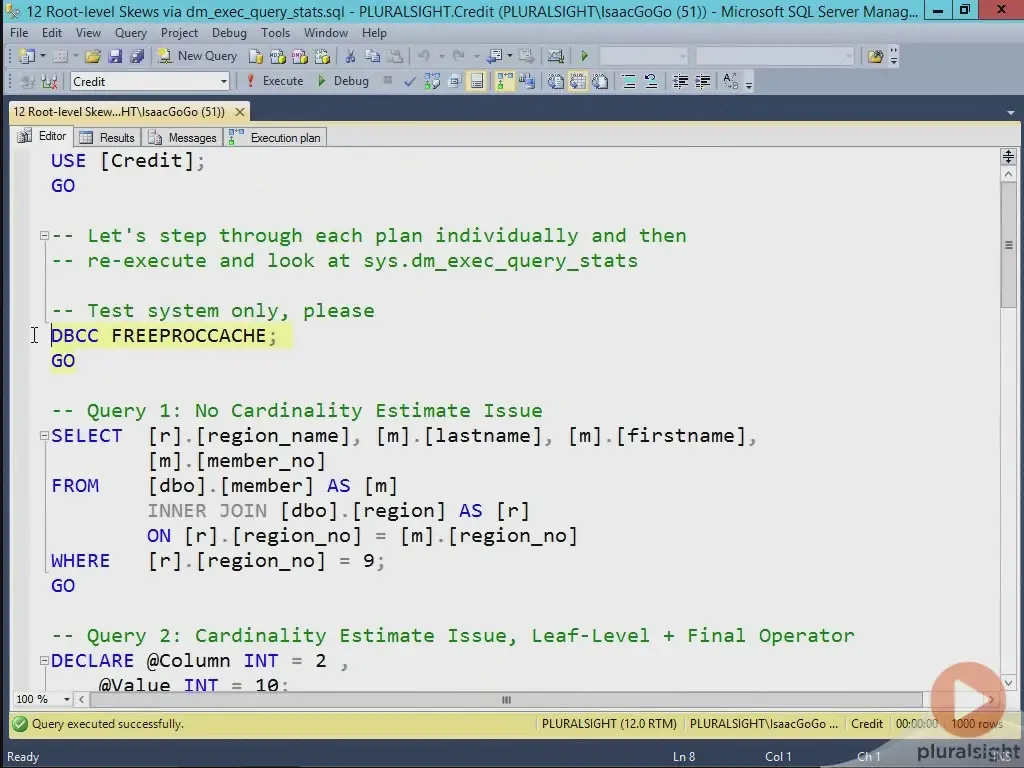Switch output to Results to Text
Image resolution: width=1024 pixels, height=768 pixels.
(x=555, y=82)
